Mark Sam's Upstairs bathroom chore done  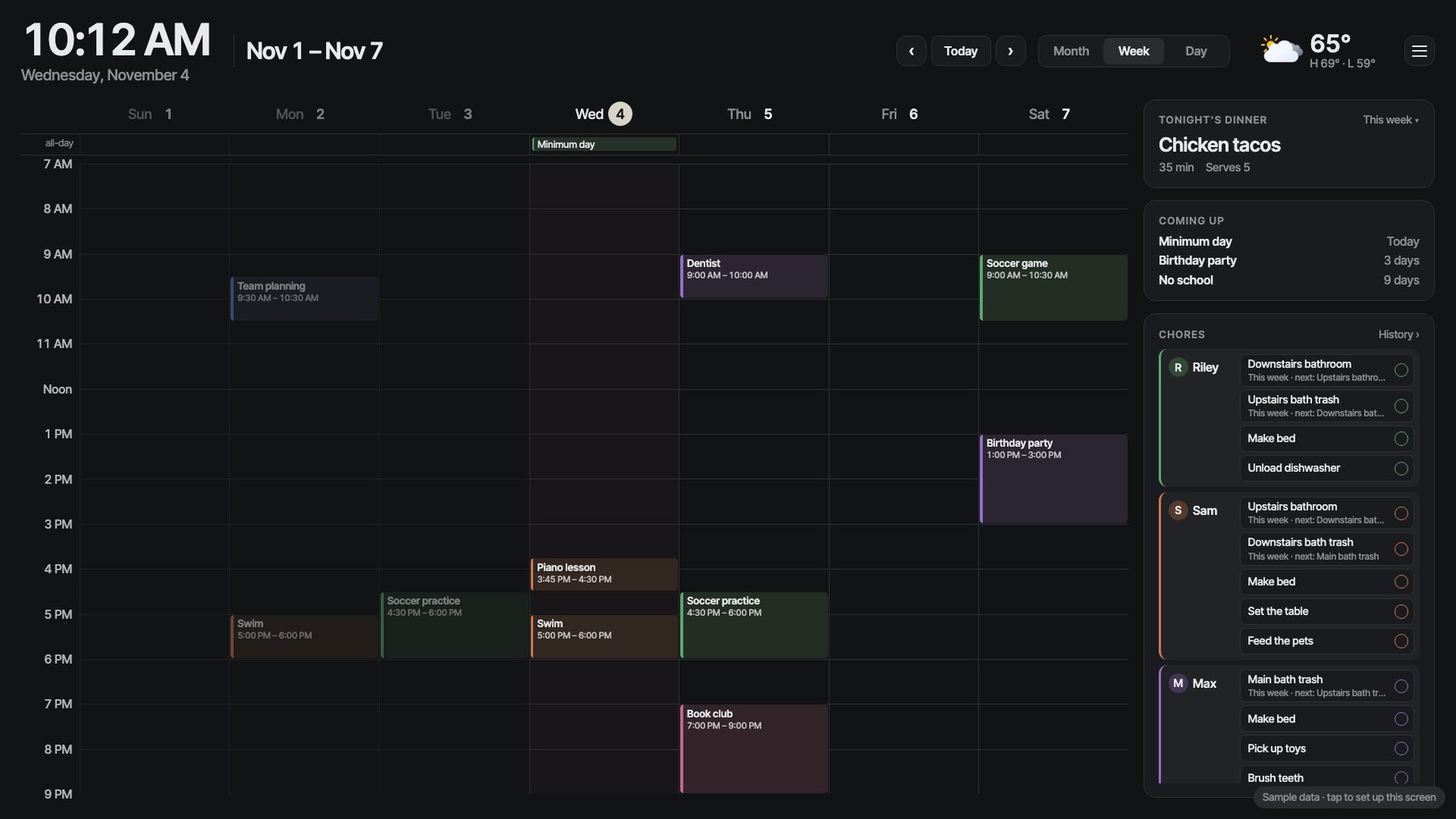coord(1401,513)
